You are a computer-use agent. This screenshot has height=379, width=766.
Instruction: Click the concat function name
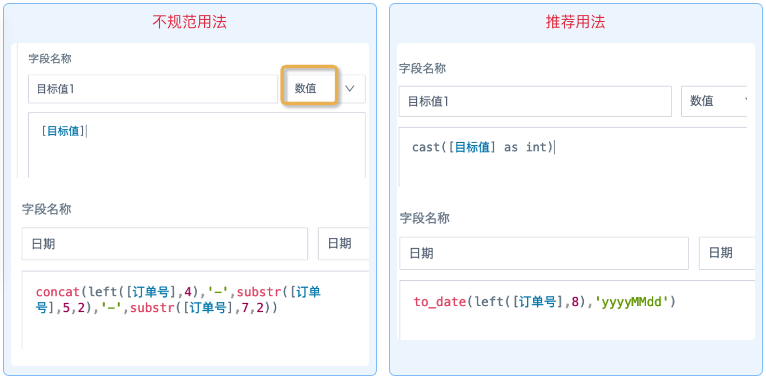(x=58, y=292)
